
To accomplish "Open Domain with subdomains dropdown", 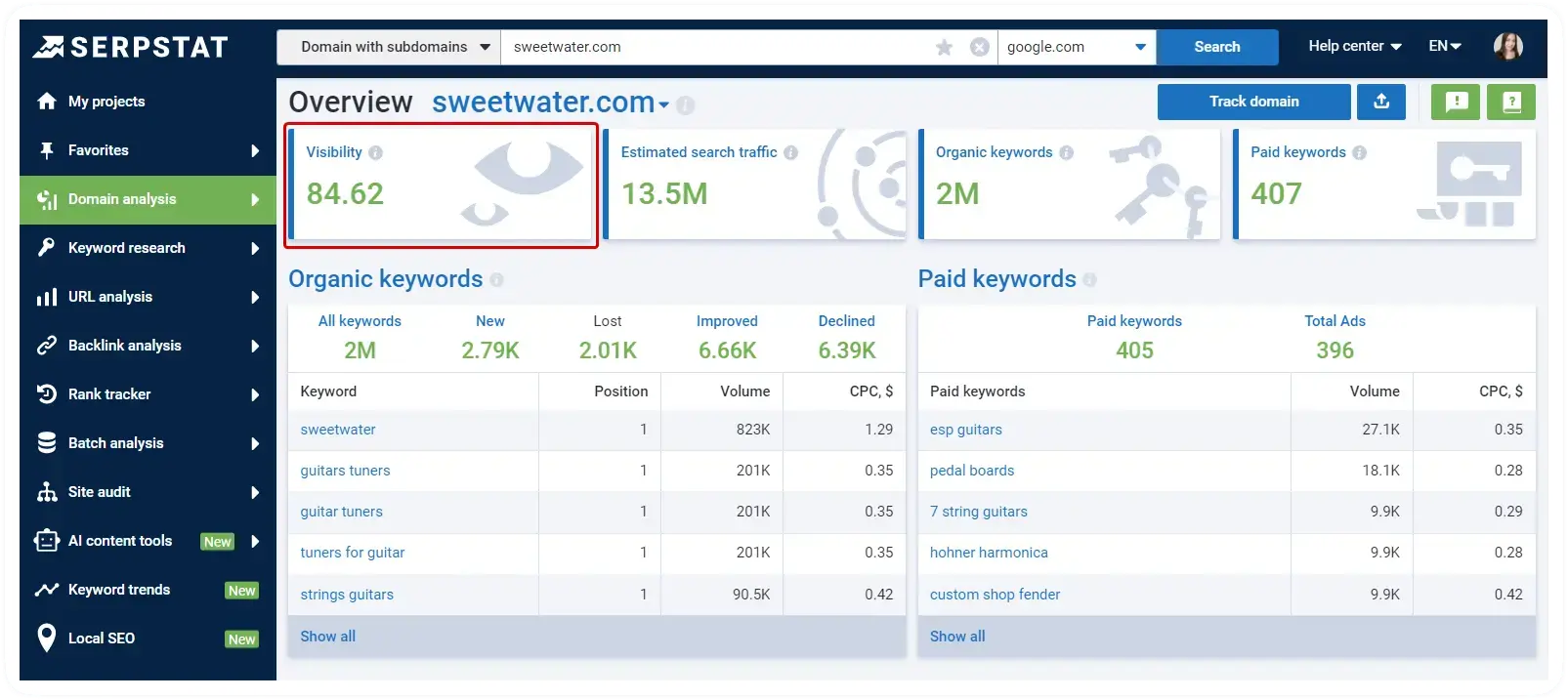I will [389, 47].
